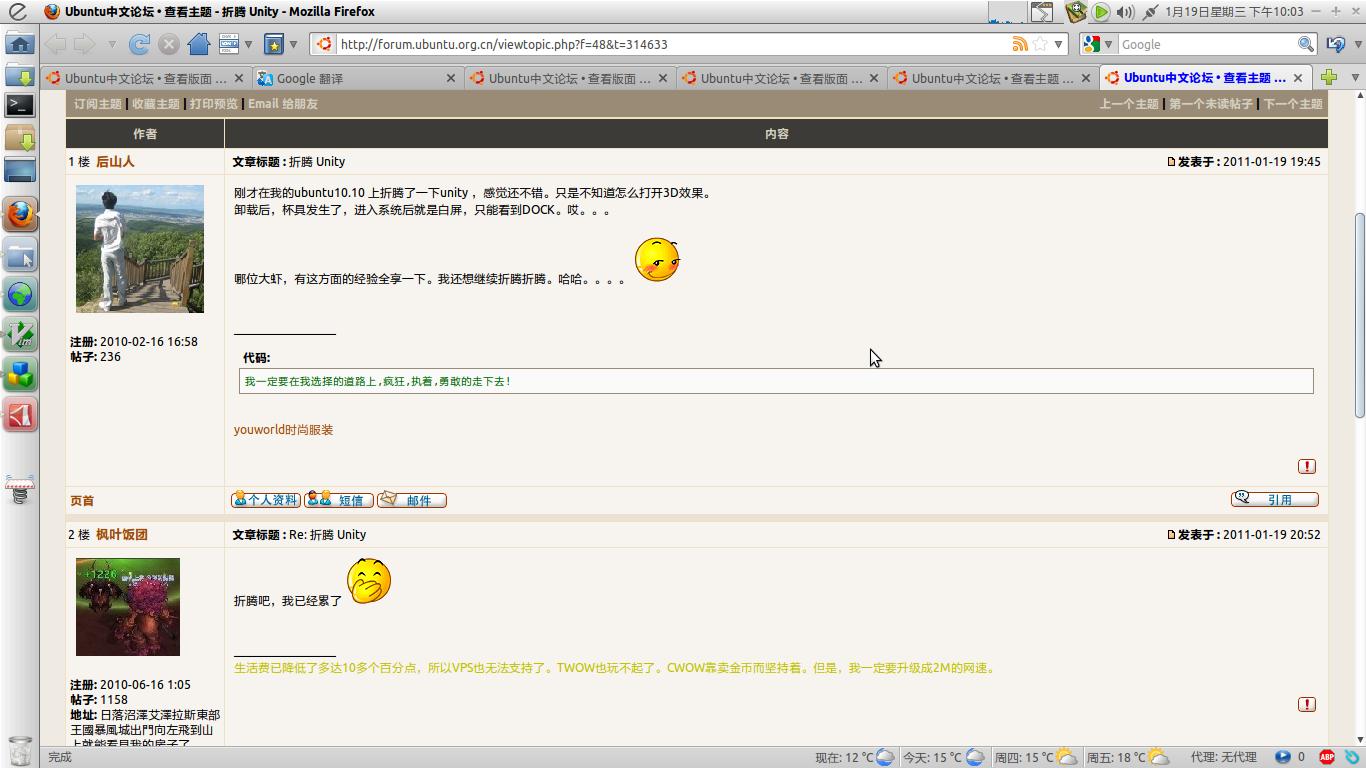Jump to 第一个未读帖子
The width and height of the screenshot is (1366, 768).
pos(1211,103)
